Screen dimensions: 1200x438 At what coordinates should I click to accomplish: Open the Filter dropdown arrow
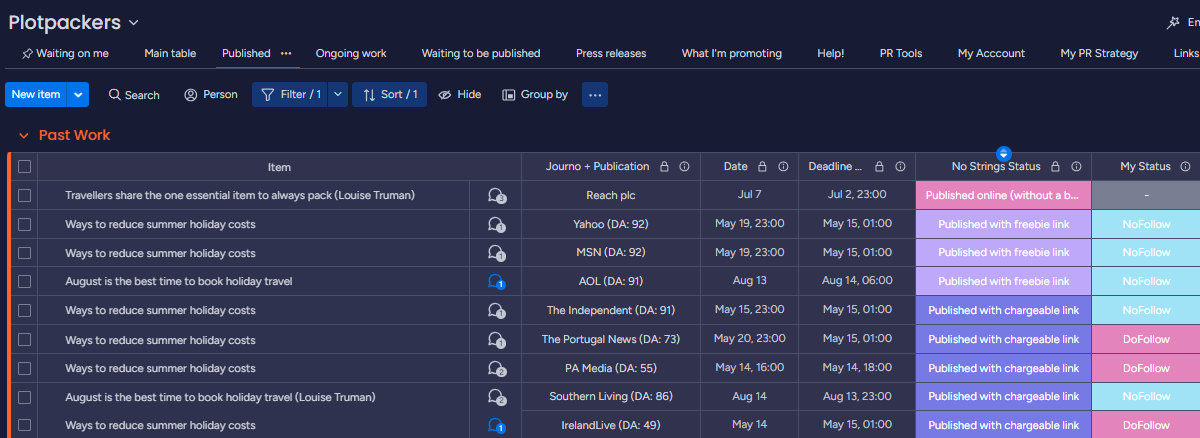click(338, 95)
